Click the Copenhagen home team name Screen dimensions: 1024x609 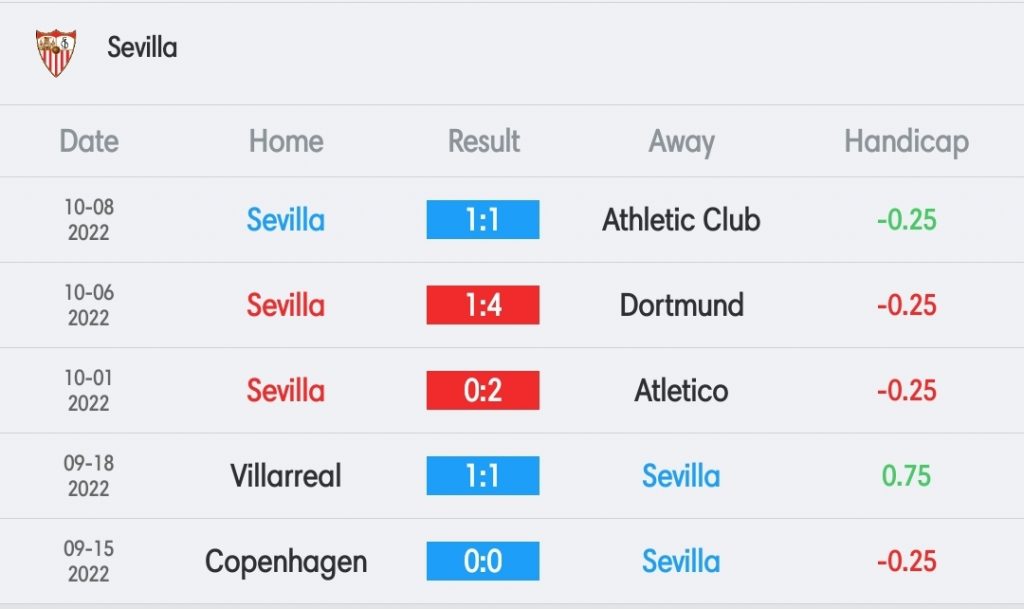coord(286,562)
